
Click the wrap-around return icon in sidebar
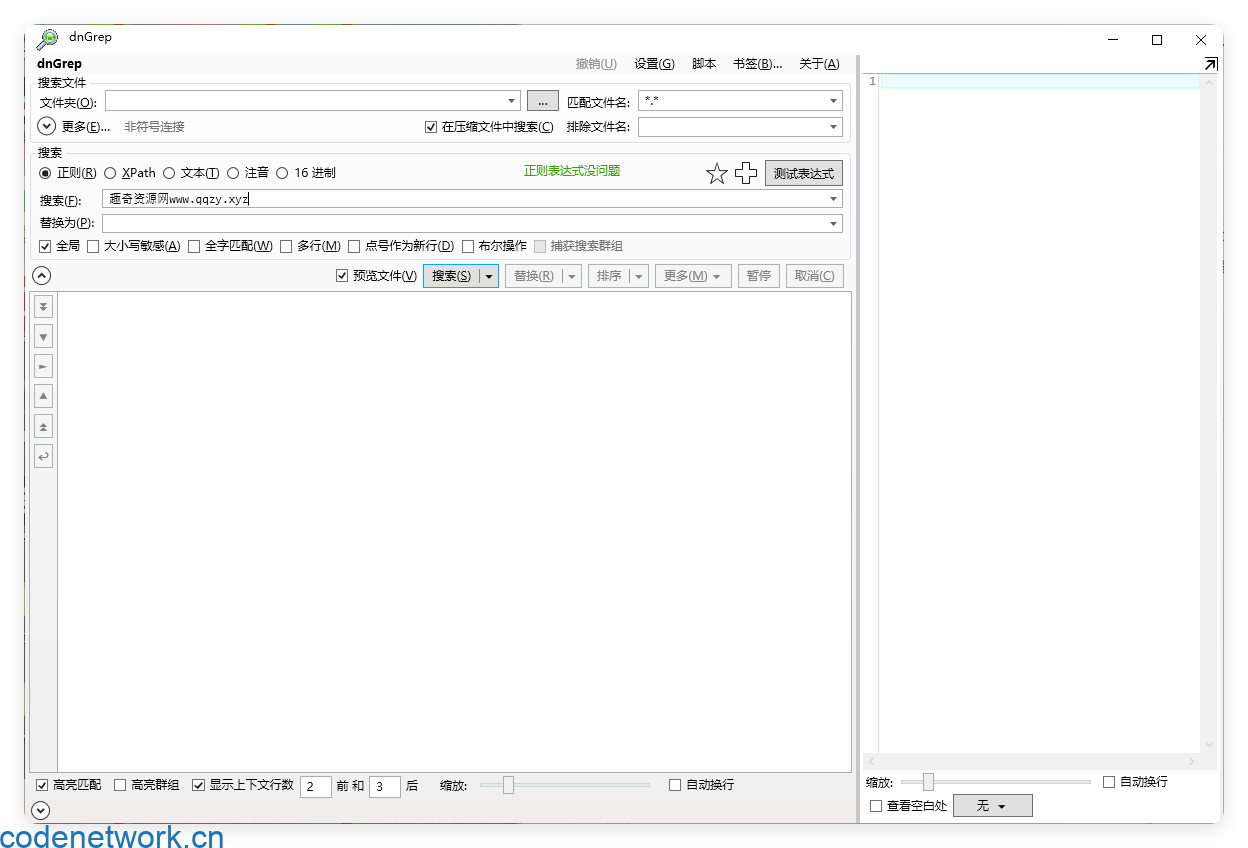(x=43, y=456)
